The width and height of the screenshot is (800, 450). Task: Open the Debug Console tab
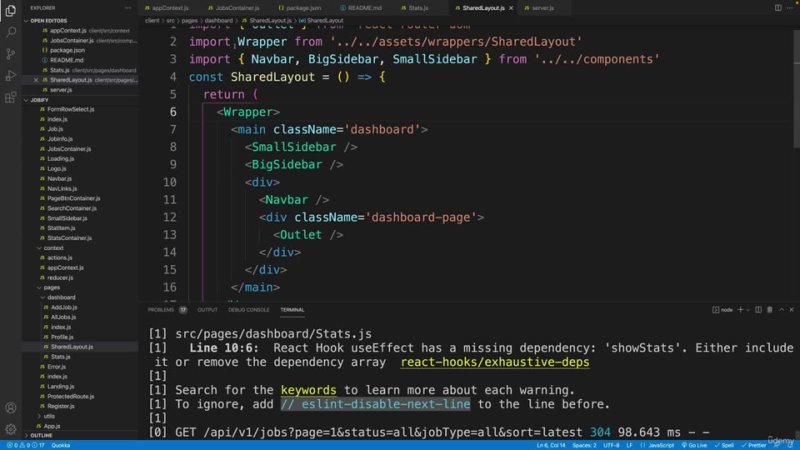[248, 310]
